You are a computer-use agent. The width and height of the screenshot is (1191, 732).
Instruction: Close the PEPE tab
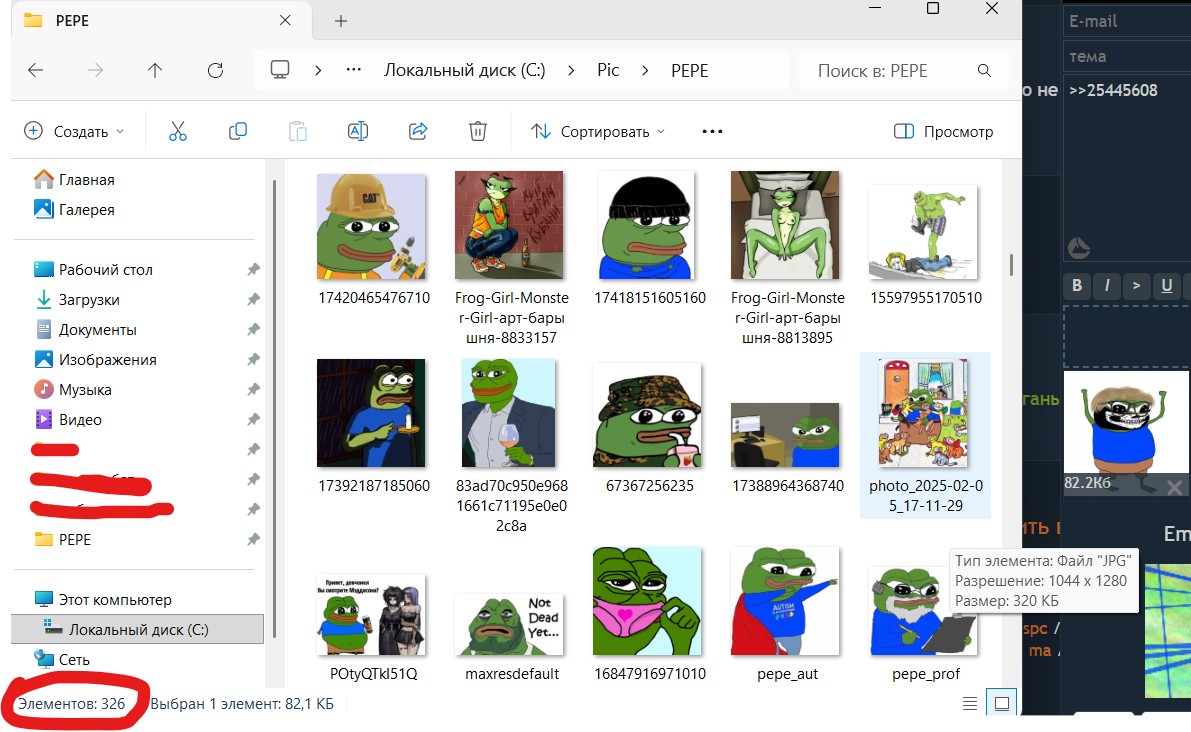pos(285,21)
